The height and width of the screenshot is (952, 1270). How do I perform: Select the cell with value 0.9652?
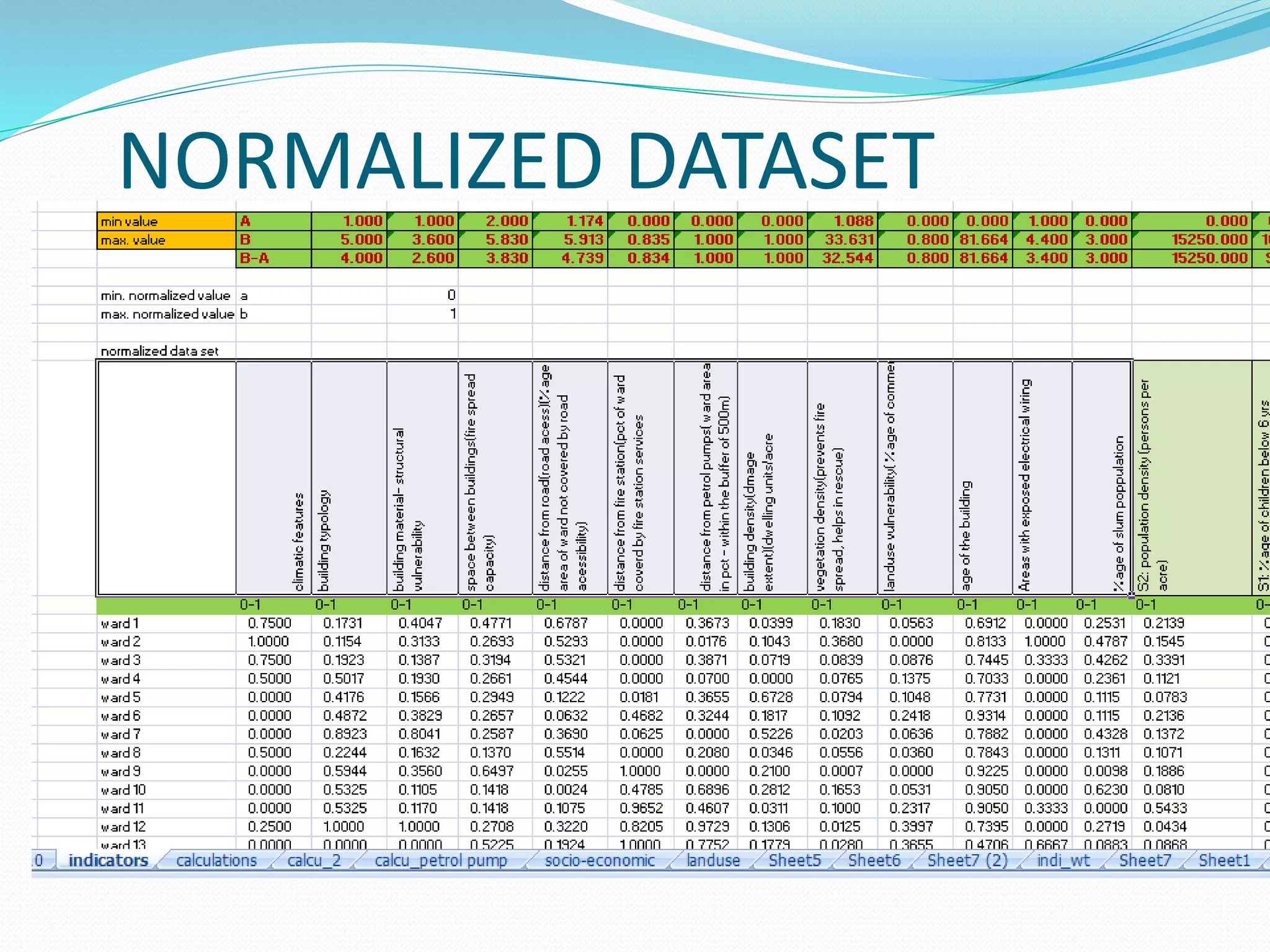pos(641,809)
